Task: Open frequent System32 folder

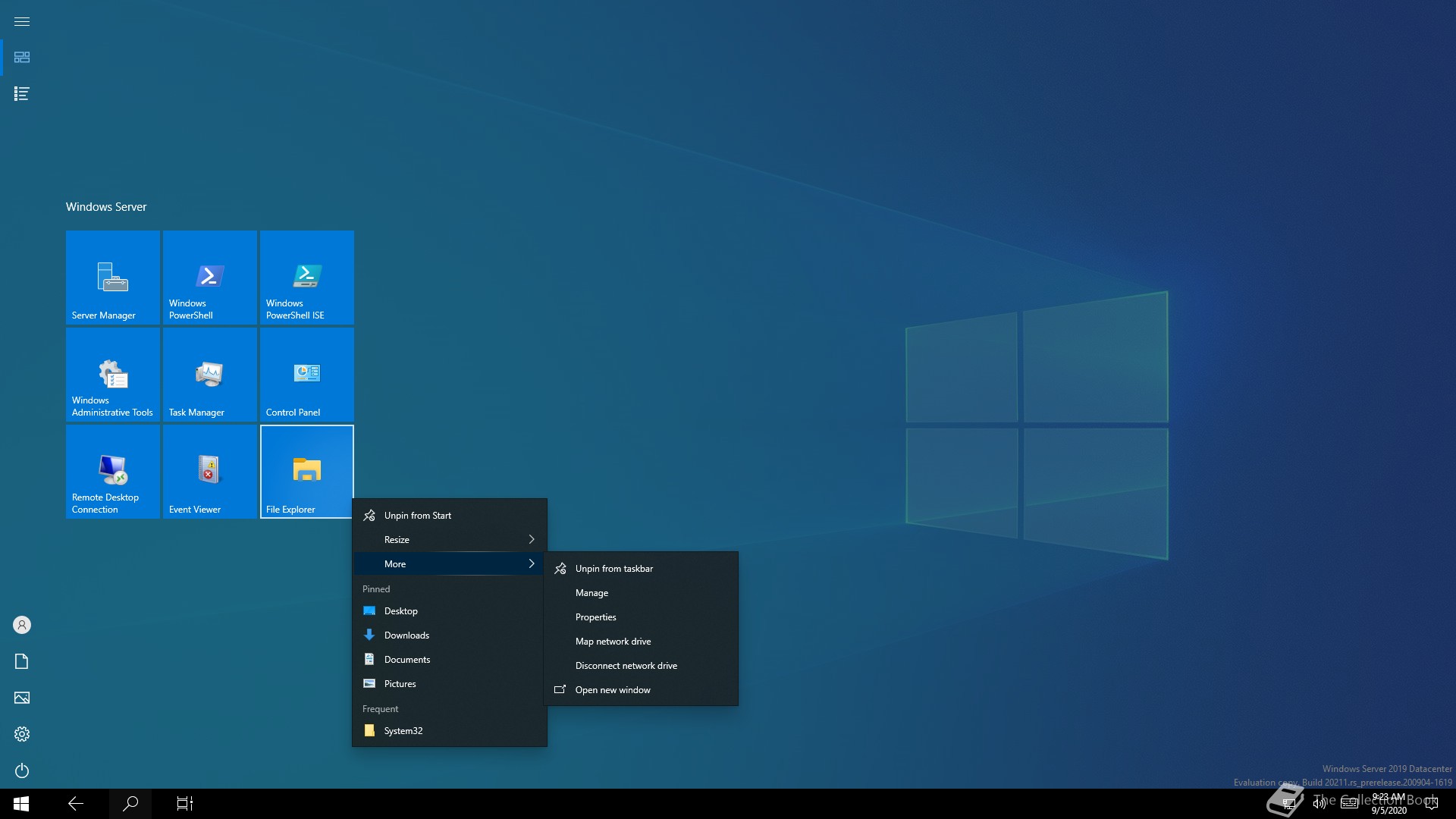Action: click(x=450, y=731)
